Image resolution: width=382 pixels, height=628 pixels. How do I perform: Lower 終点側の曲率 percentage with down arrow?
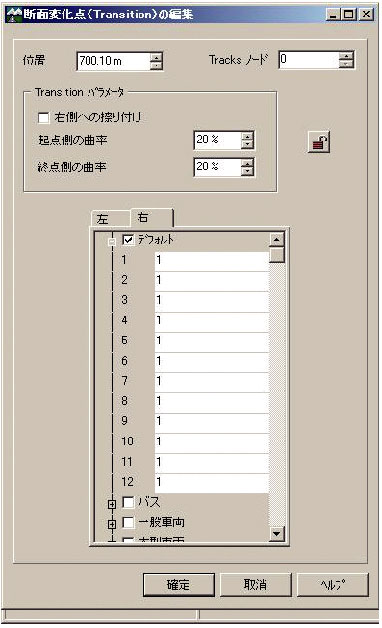tap(247, 171)
